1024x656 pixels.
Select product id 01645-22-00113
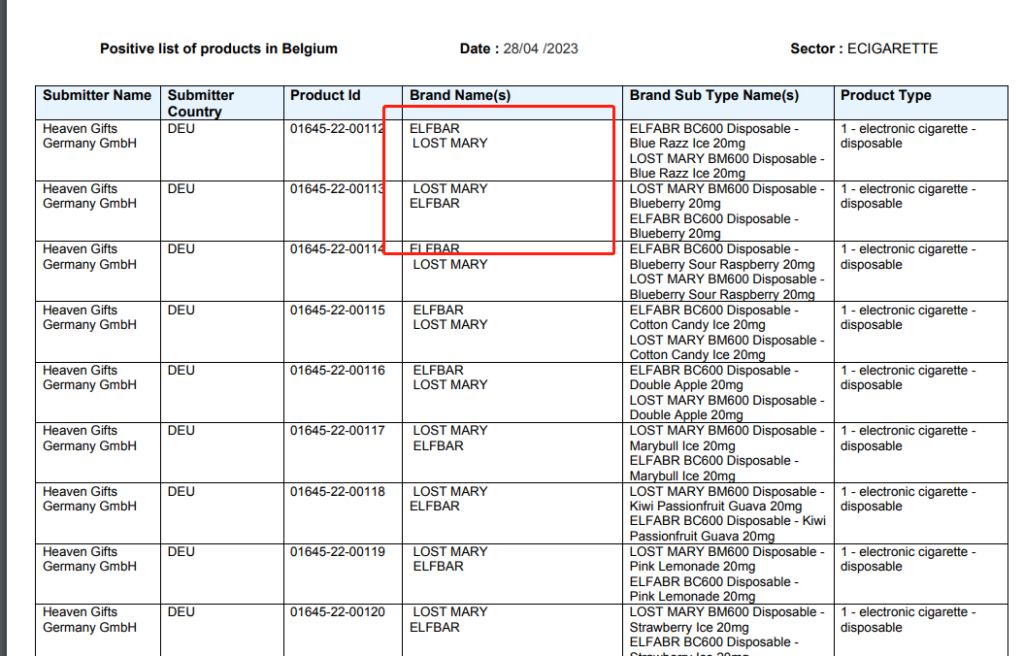coord(338,189)
